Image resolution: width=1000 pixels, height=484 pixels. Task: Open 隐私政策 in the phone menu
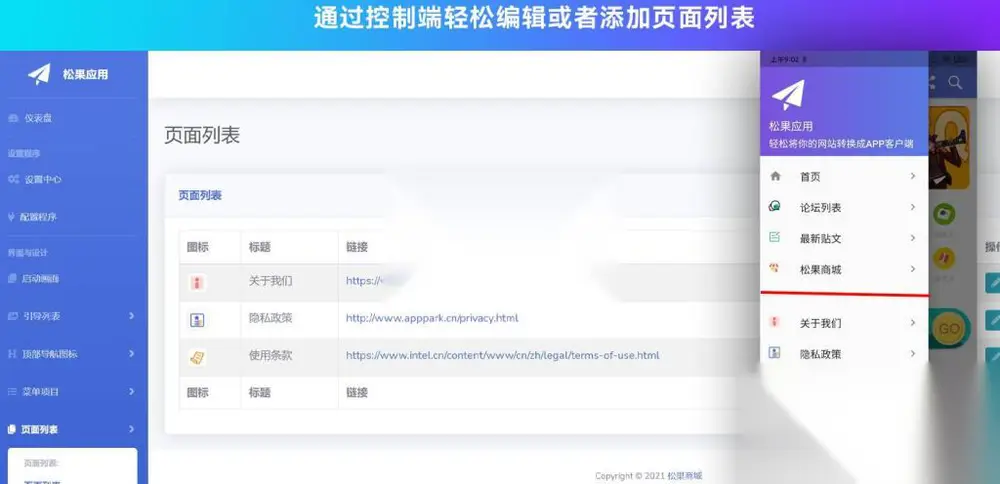[x=821, y=354]
